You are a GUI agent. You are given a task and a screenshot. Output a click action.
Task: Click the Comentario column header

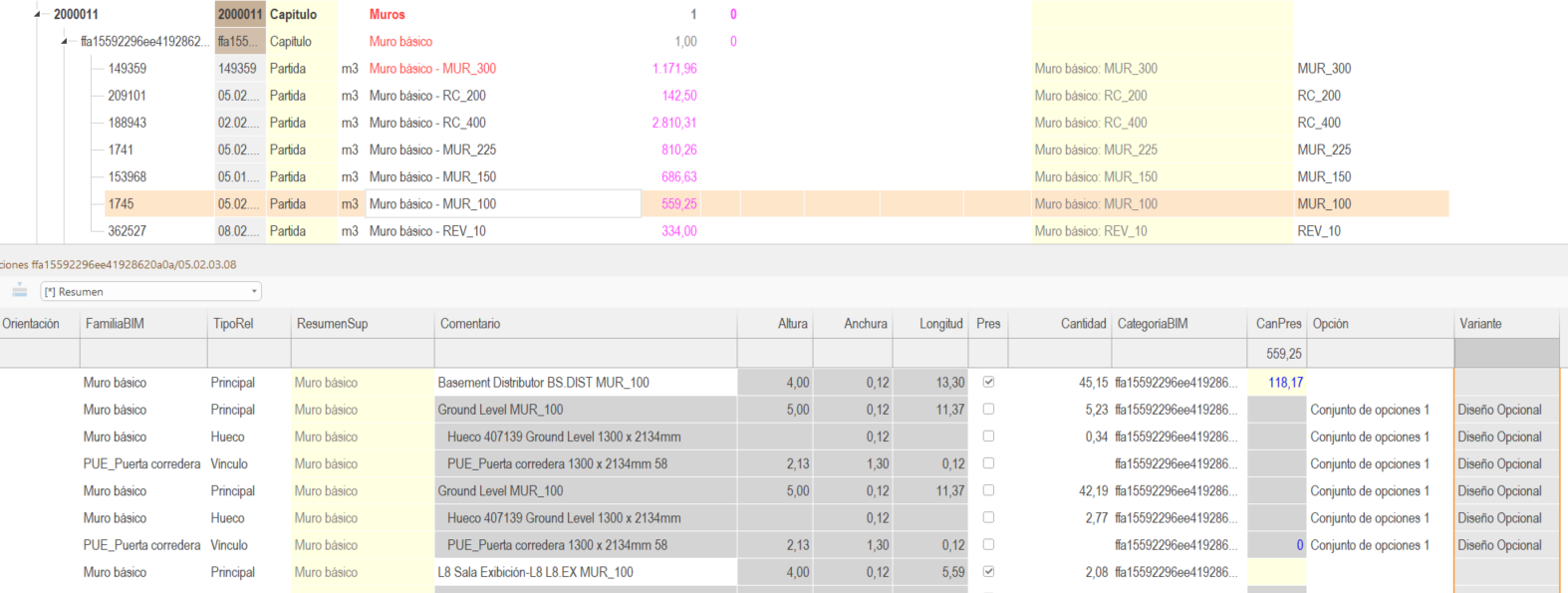(x=587, y=324)
